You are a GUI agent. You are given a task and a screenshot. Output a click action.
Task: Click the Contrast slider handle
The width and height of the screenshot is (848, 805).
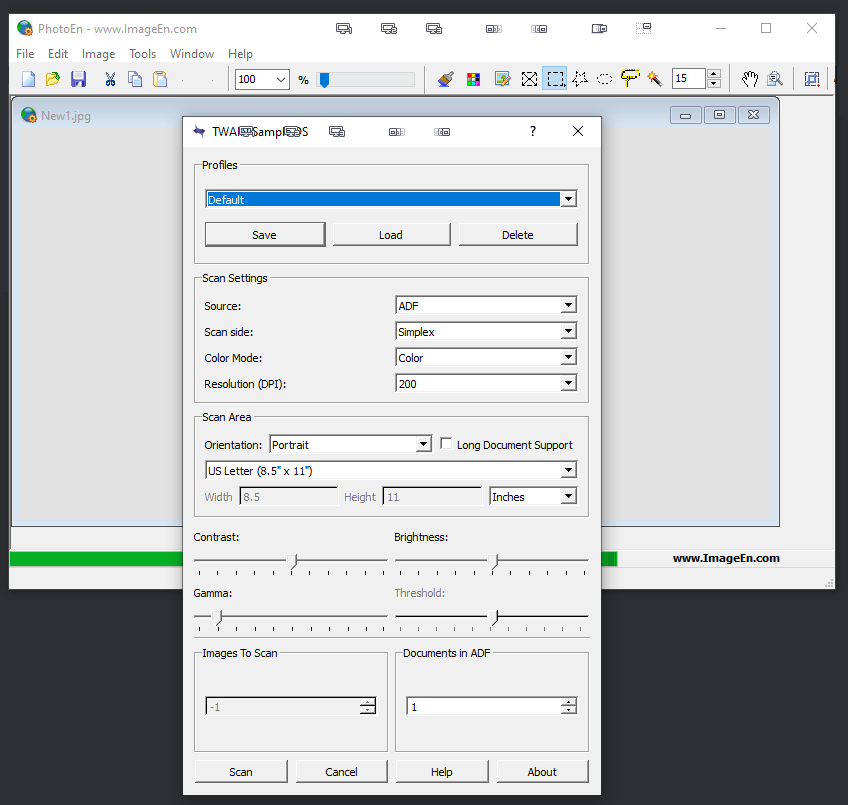(292, 562)
